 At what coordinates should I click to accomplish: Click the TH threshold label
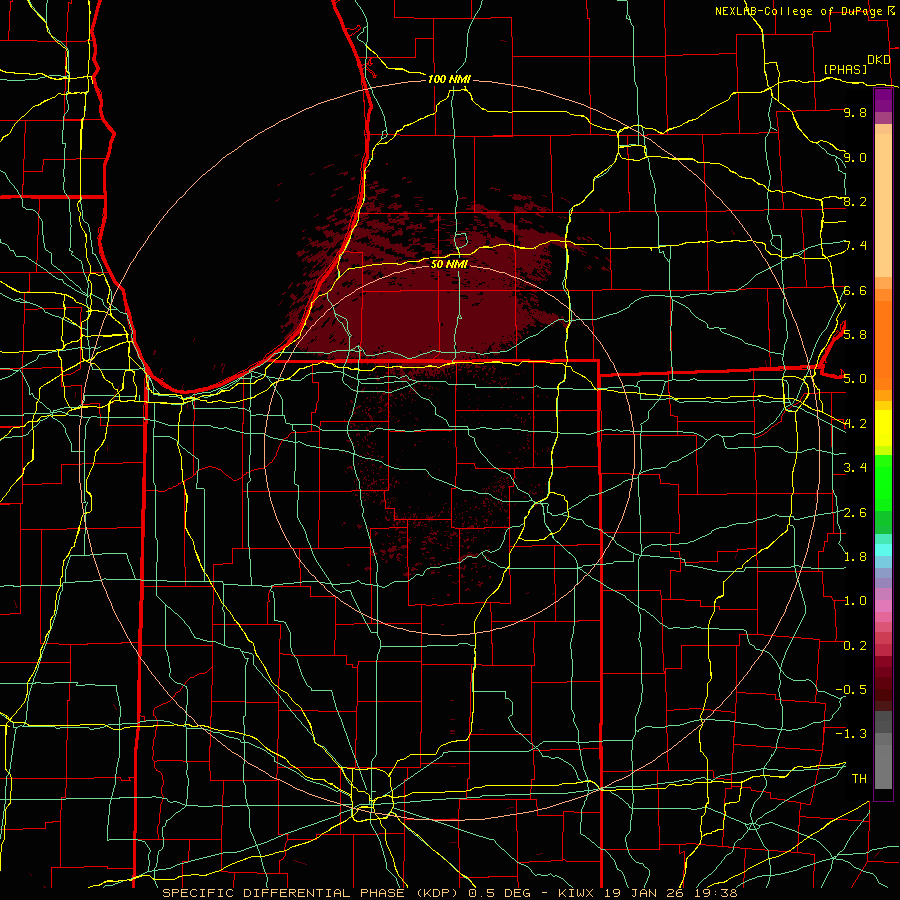tap(859, 778)
